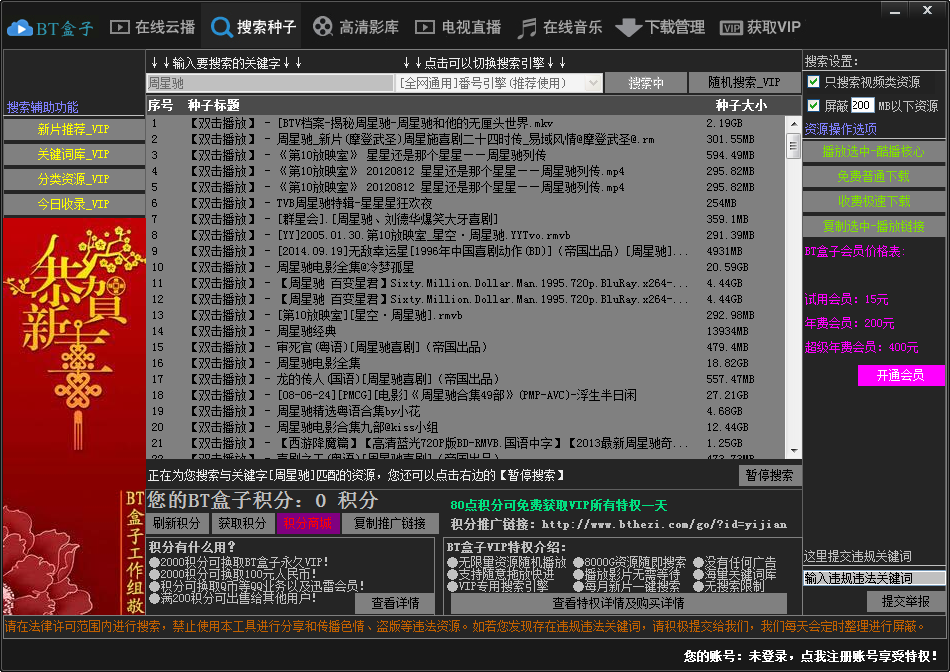Click 播放选中-酷播核心 button

click(x=874, y=151)
